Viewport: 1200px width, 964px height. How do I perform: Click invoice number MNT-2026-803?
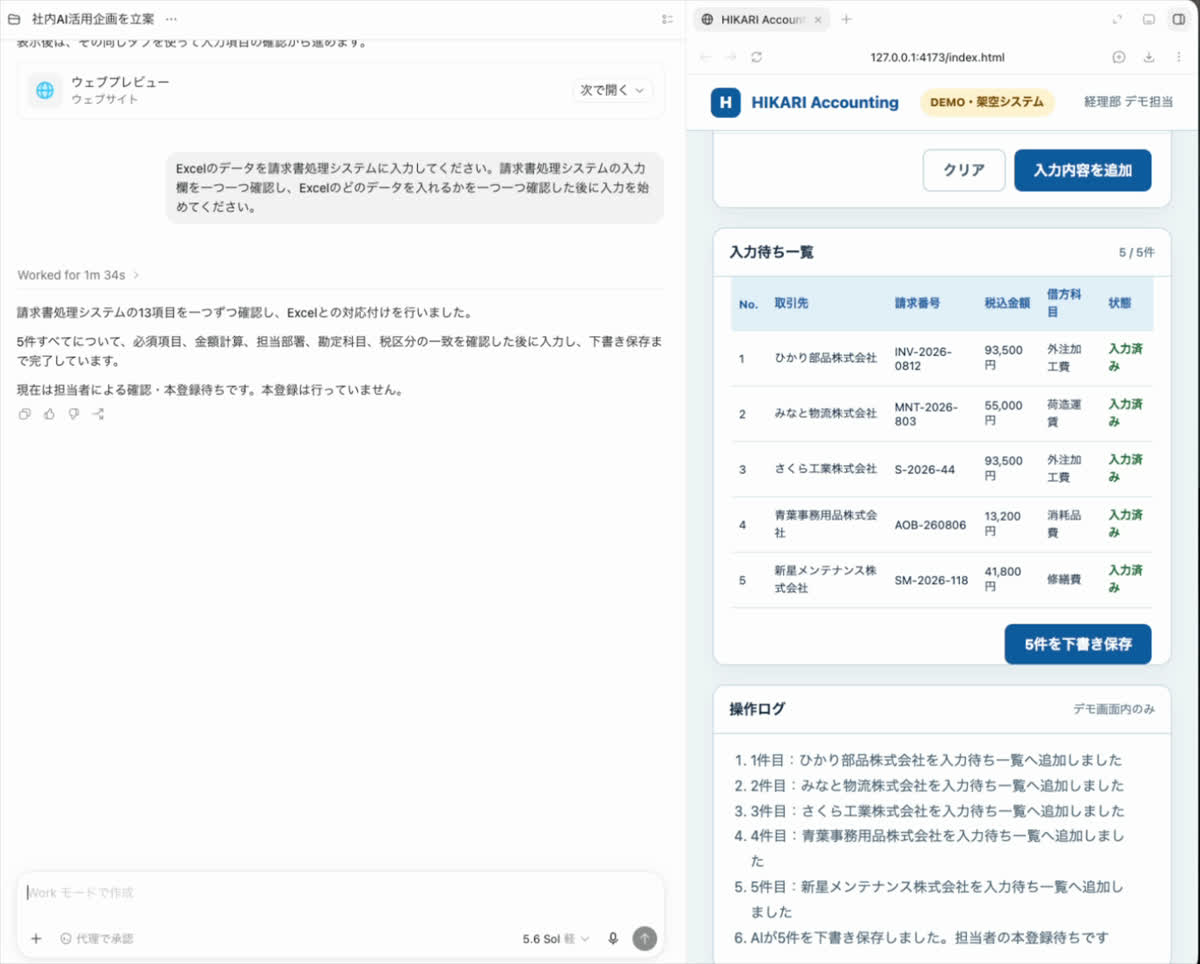pos(926,414)
